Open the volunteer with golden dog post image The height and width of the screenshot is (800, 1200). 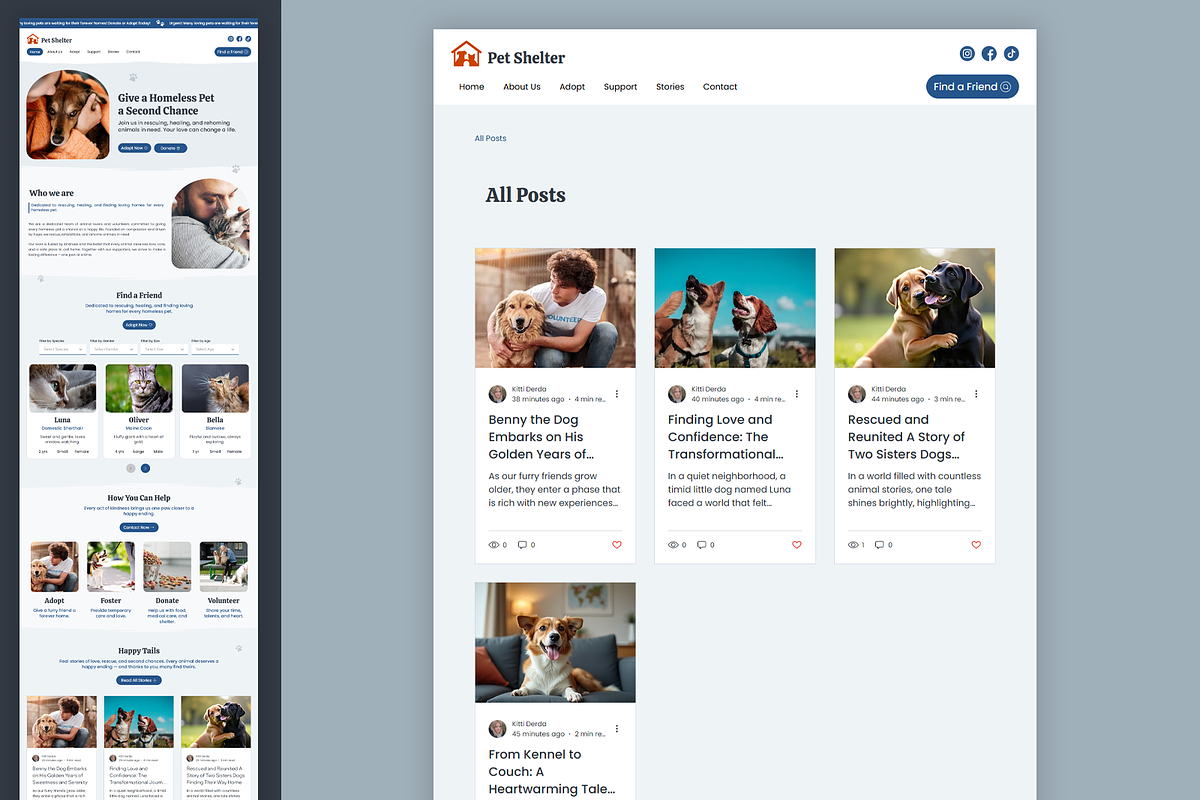coord(555,308)
